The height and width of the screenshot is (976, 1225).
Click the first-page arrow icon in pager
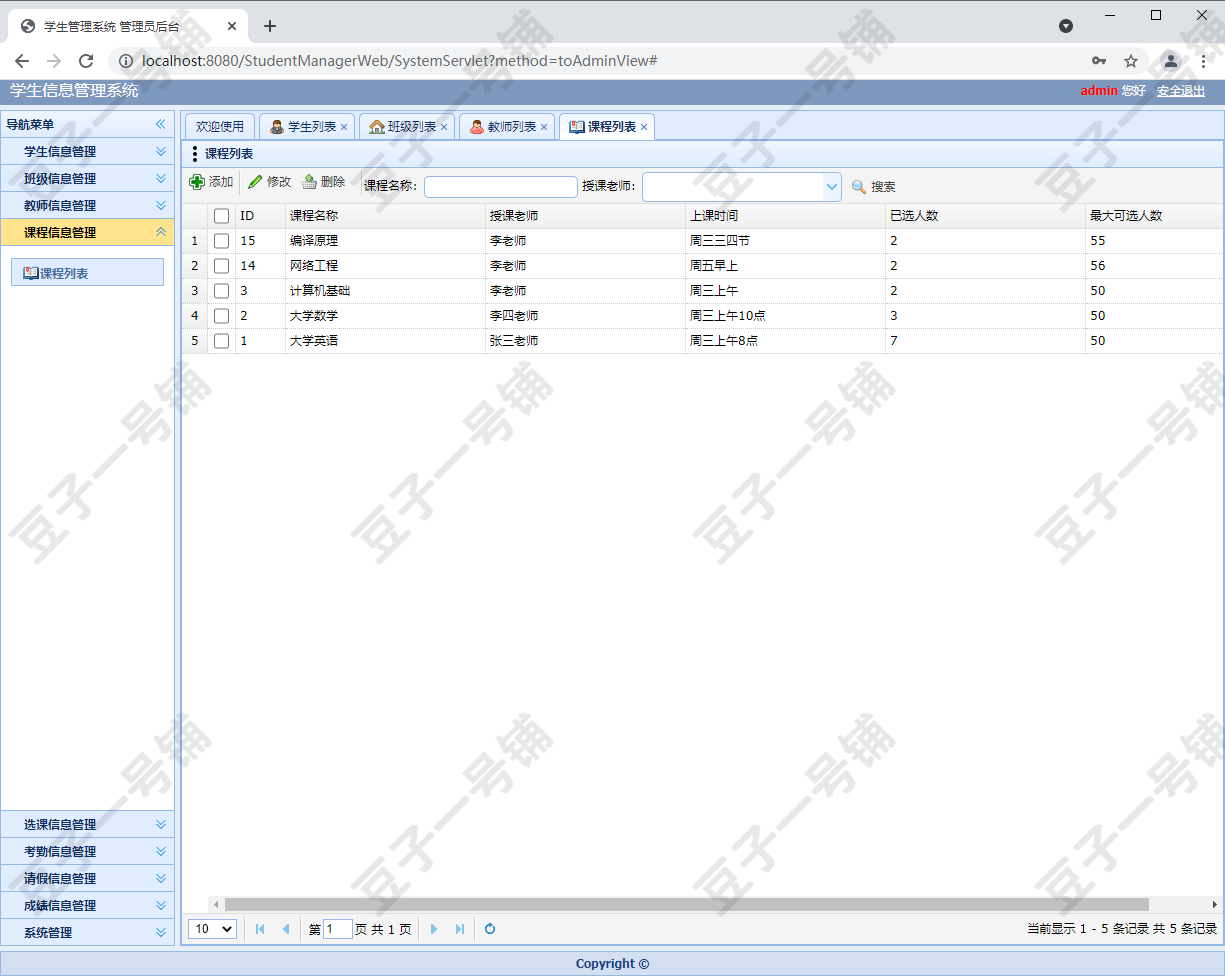click(x=259, y=929)
